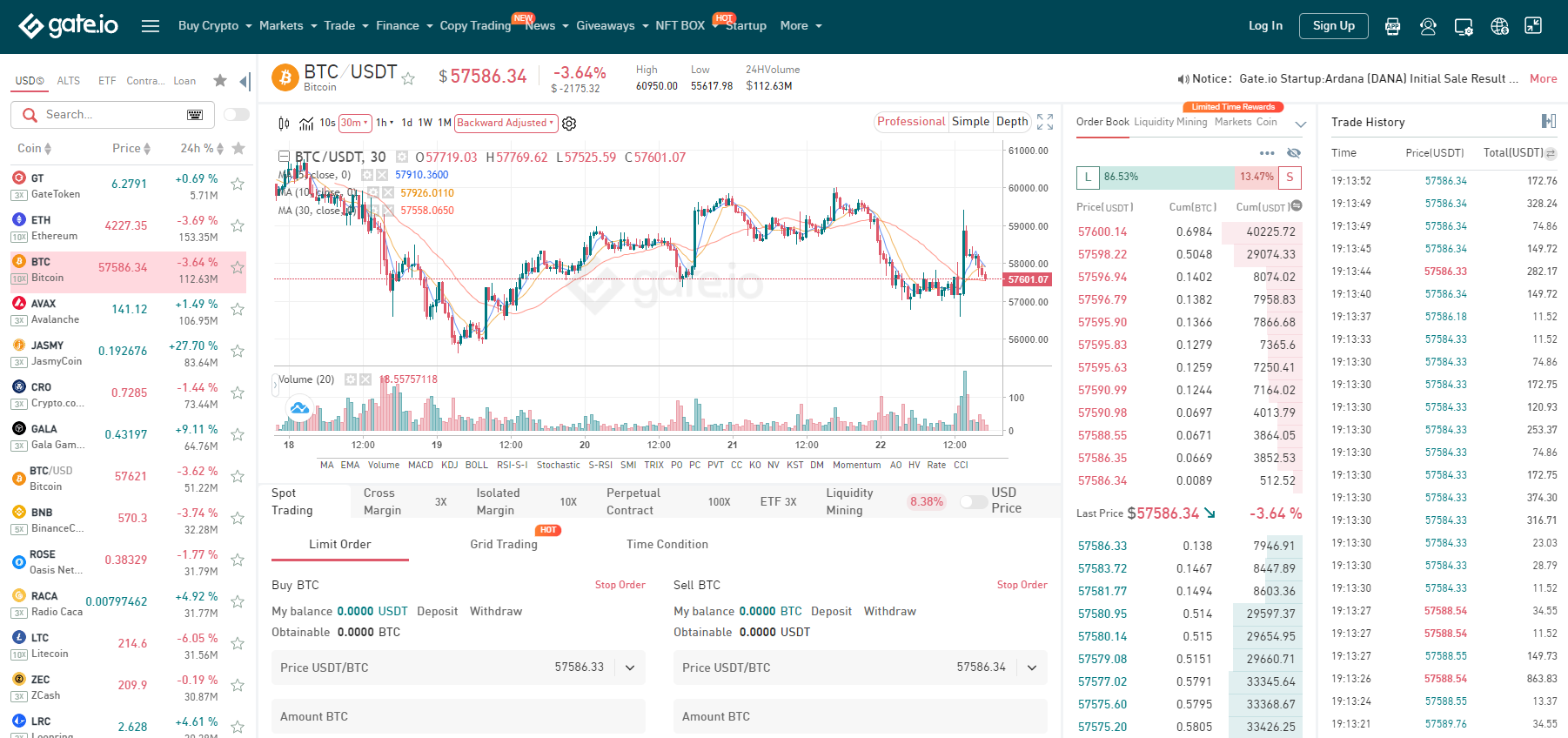The height and width of the screenshot is (738, 1568).
Task: Collapse Trade History panel icon
Action: click(1549, 121)
